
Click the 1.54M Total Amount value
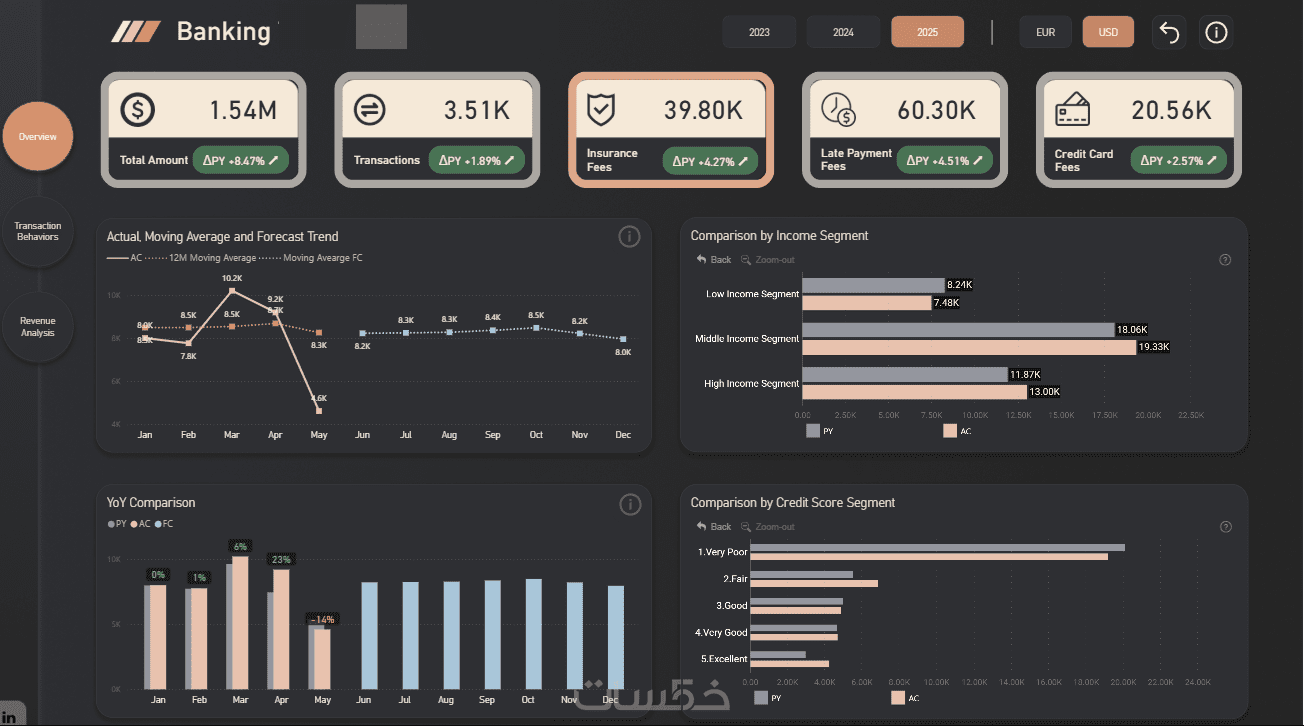[243, 110]
